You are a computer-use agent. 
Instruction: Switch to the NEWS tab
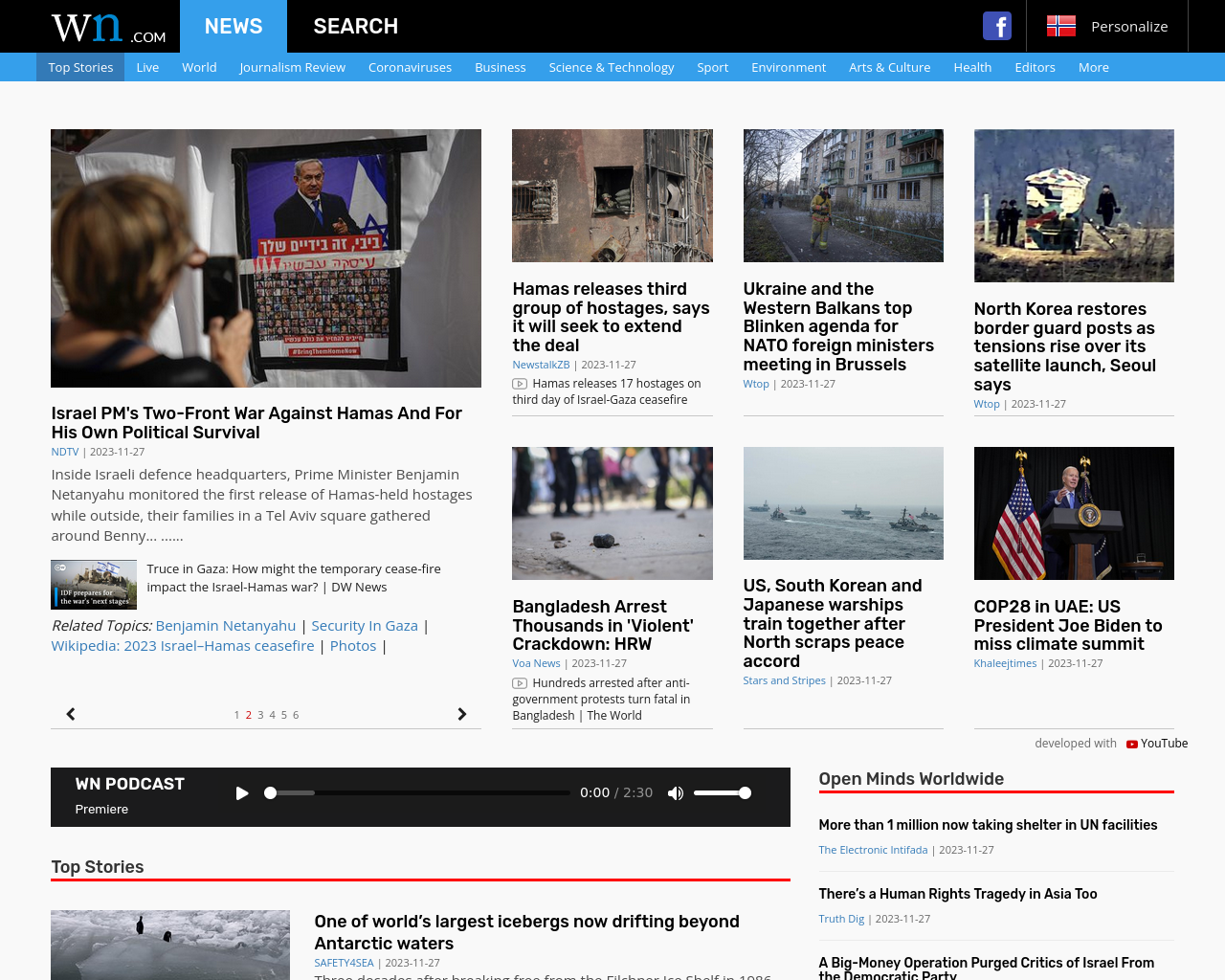[x=234, y=26]
